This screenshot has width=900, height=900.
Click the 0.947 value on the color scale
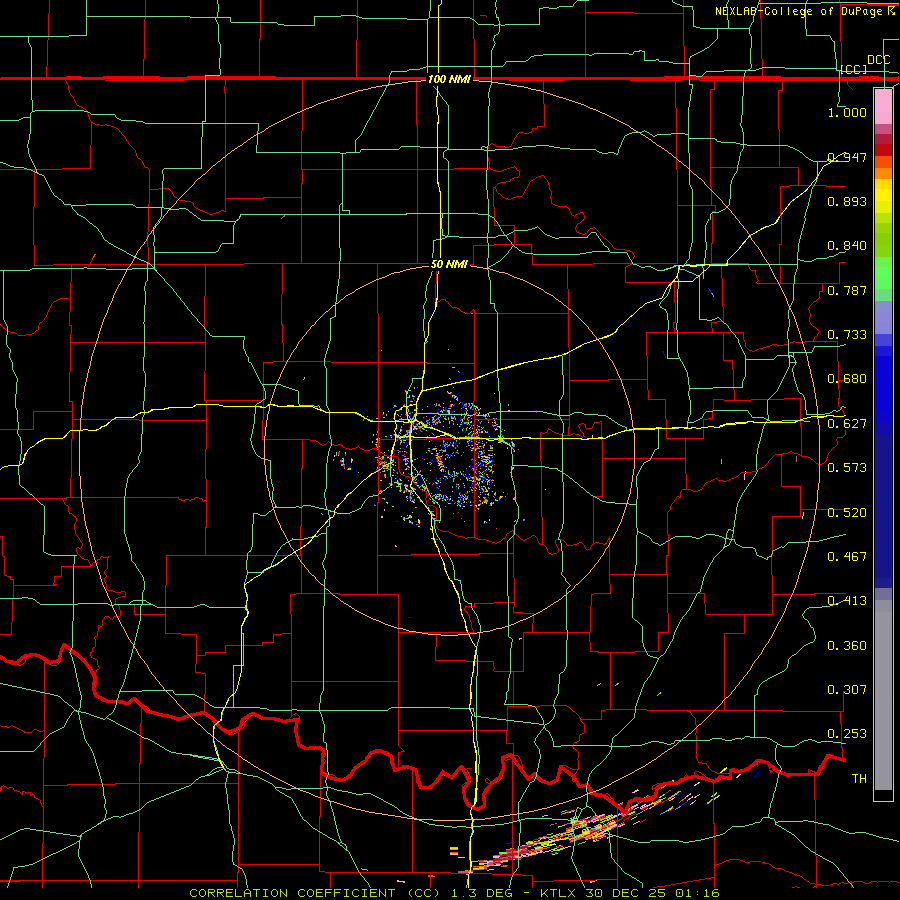tap(847, 157)
